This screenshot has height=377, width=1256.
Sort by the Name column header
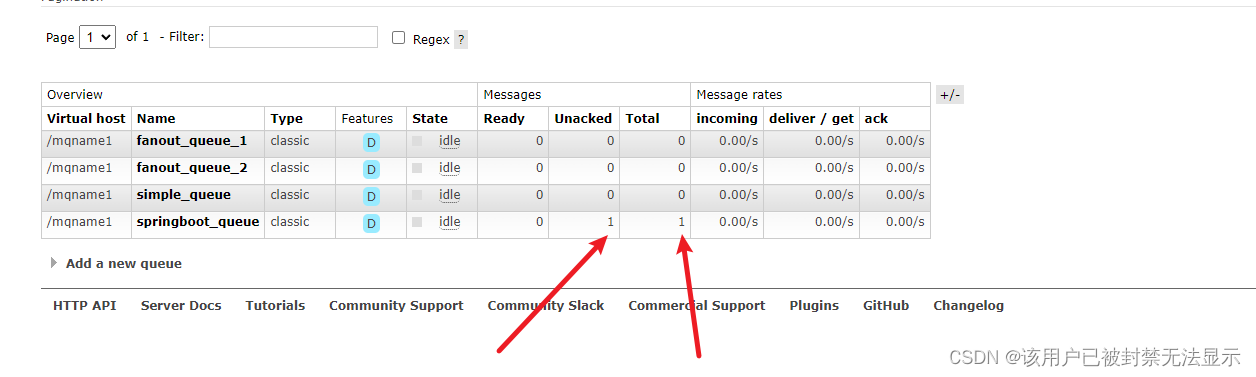(x=156, y=118)
